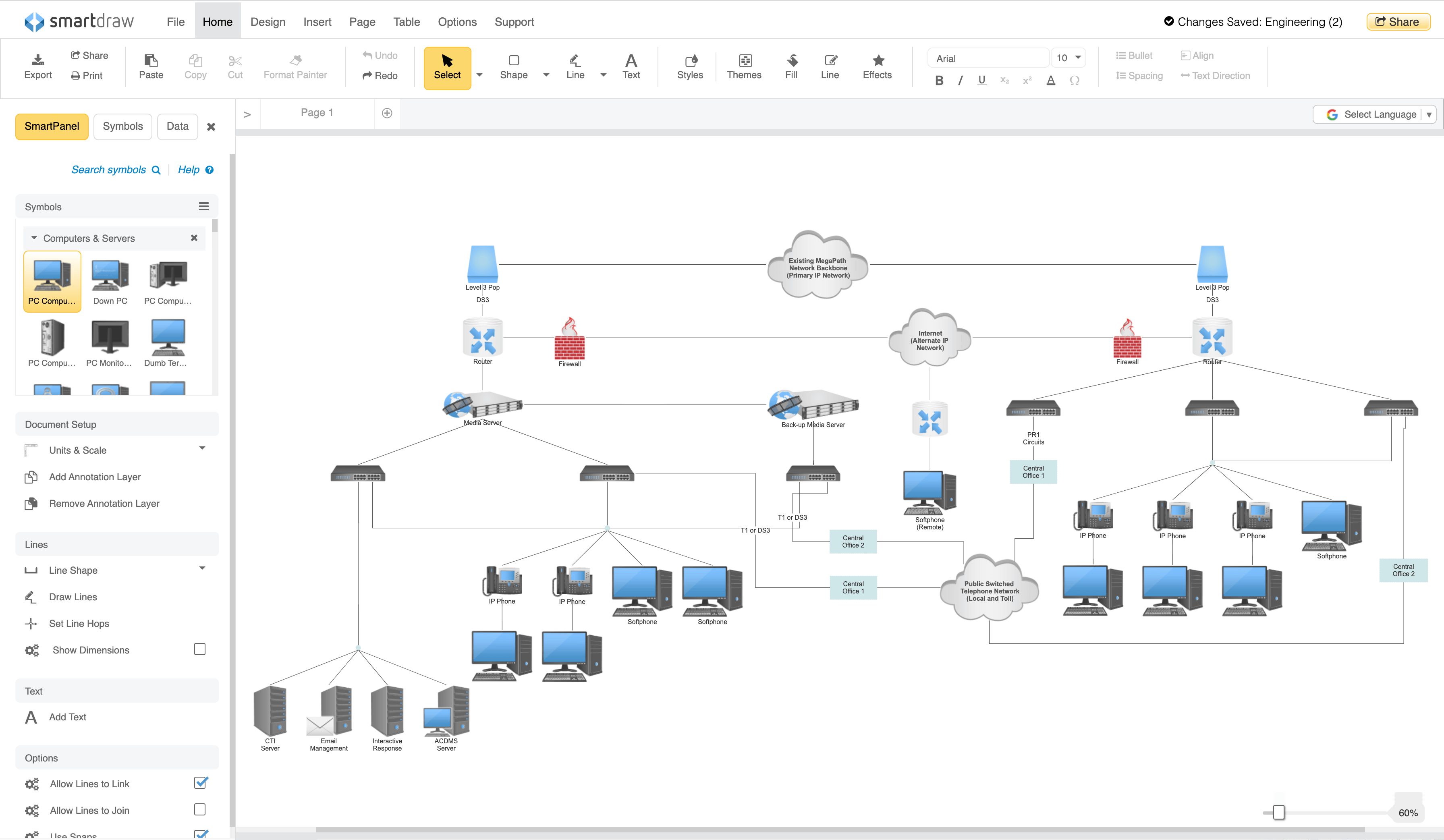The height and width of the screenshot is (840, 1444).
Task: Click the Export icon
Action: [x=38, y=60]
